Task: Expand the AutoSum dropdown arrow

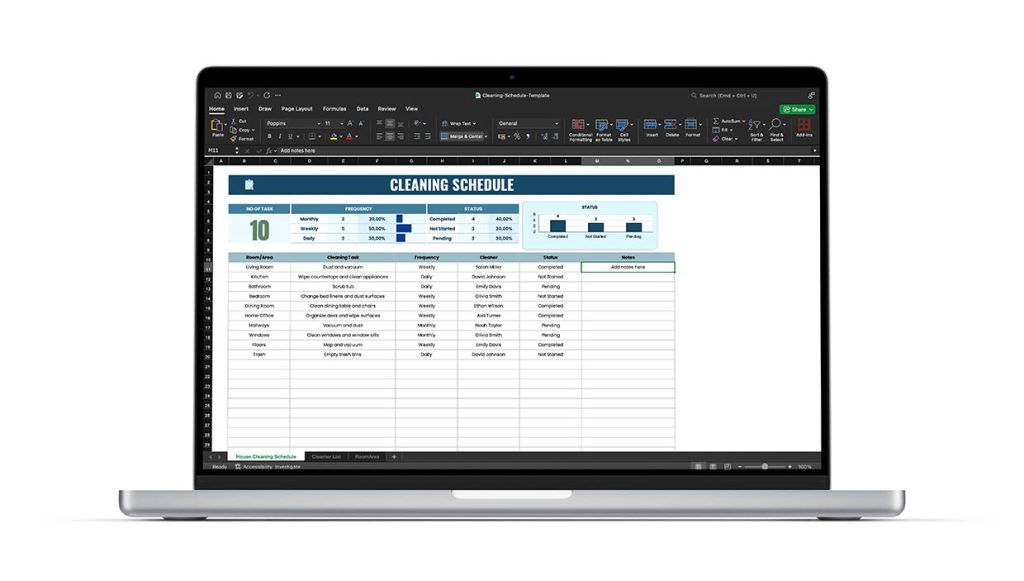Action: [743, 121]
